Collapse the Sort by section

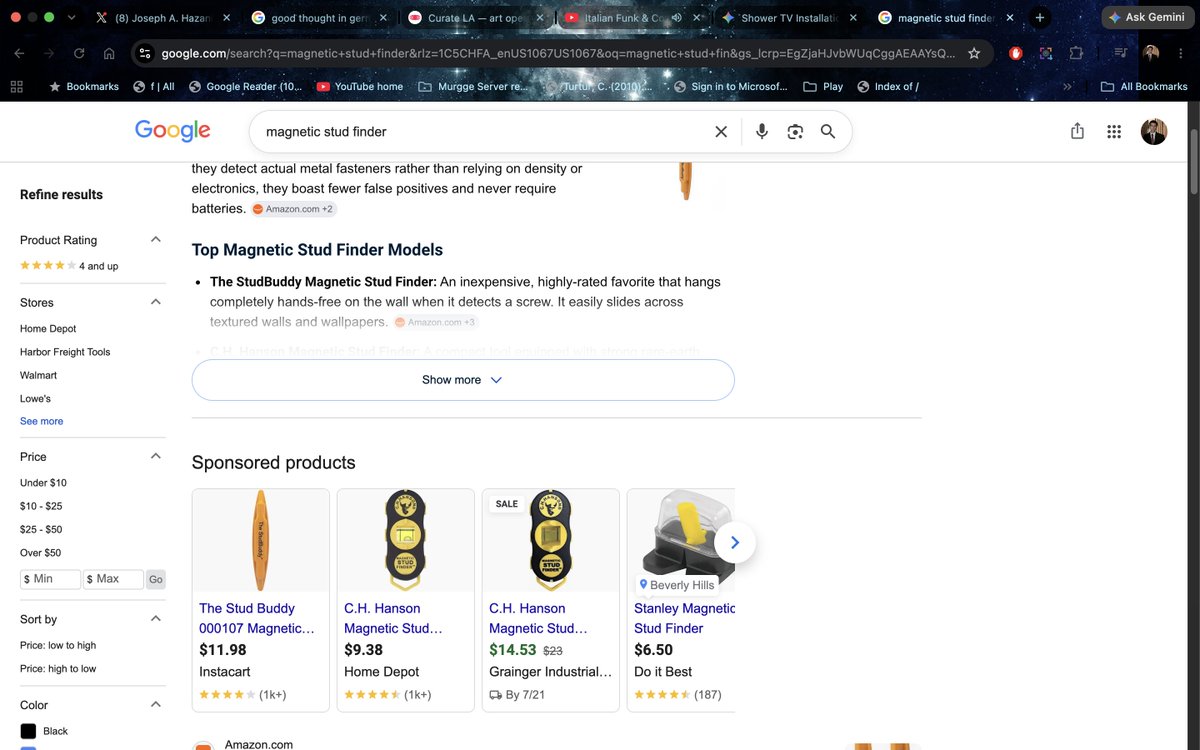155,619
